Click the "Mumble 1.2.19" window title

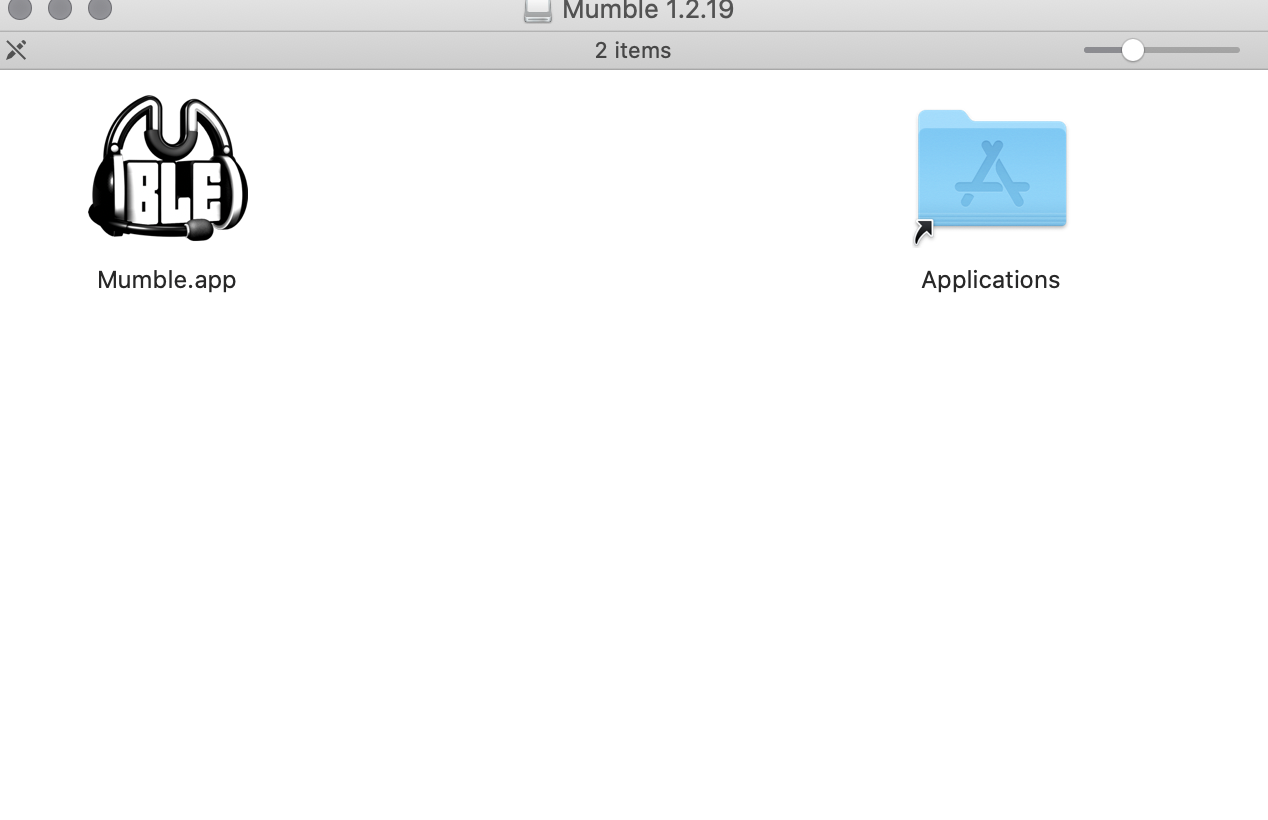point(648,11)
